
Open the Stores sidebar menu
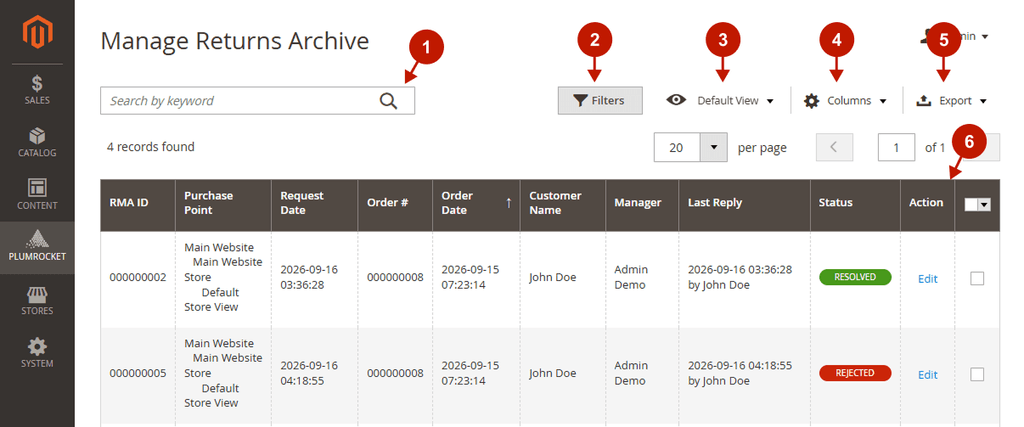click(x=37, y=300)
